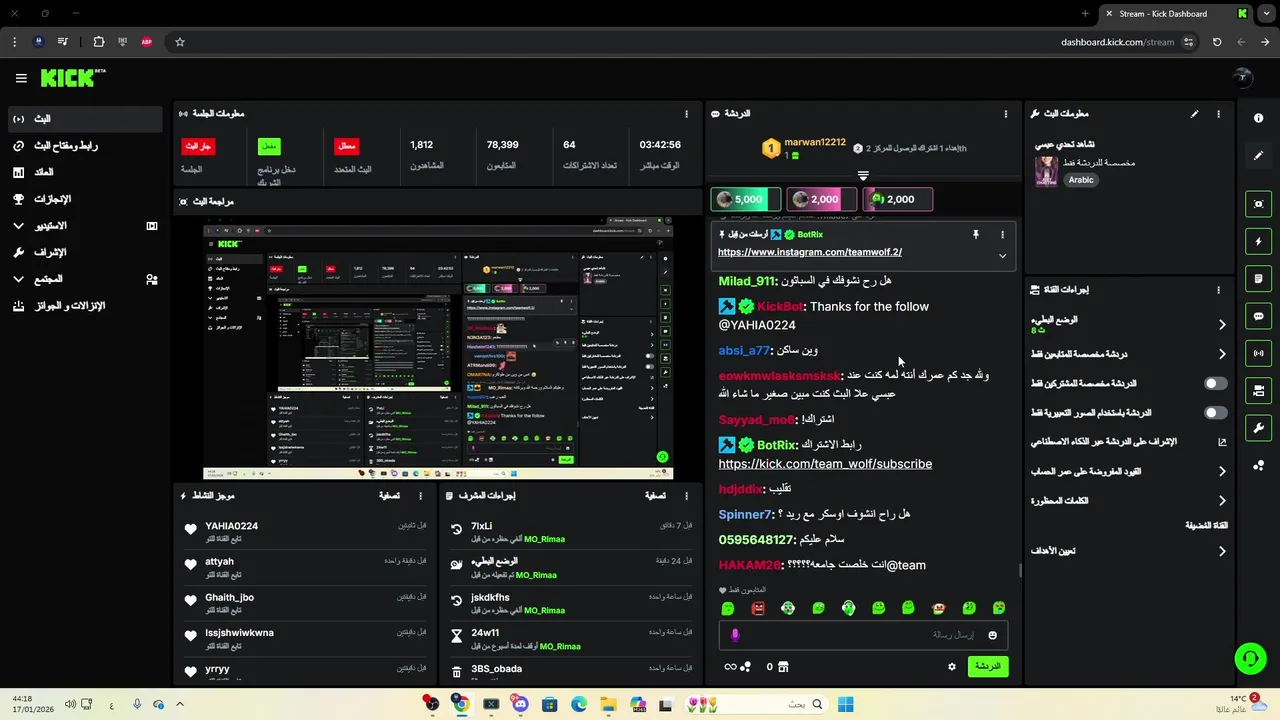Open Discord from the Windows taskbar
Screen dimensions: 1280x720
tap(520, 704)
